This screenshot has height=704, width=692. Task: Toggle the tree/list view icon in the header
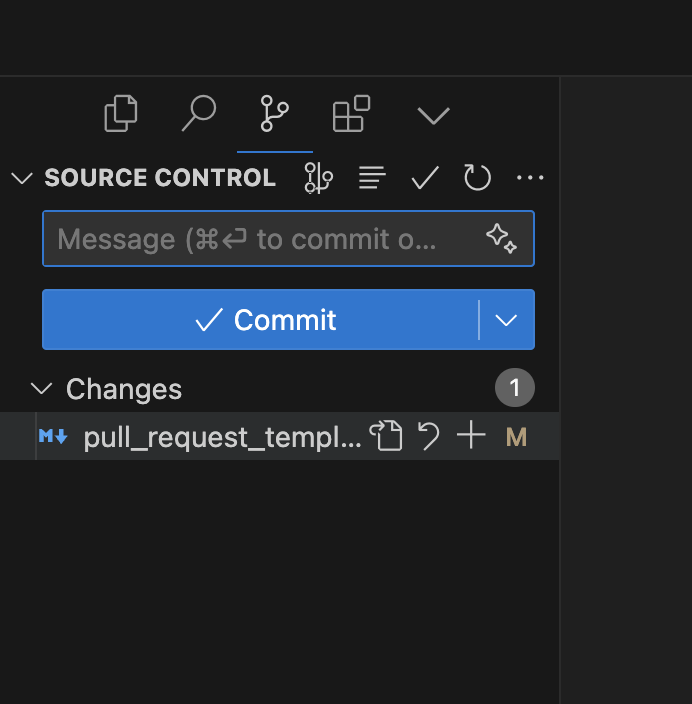point(372,178)
